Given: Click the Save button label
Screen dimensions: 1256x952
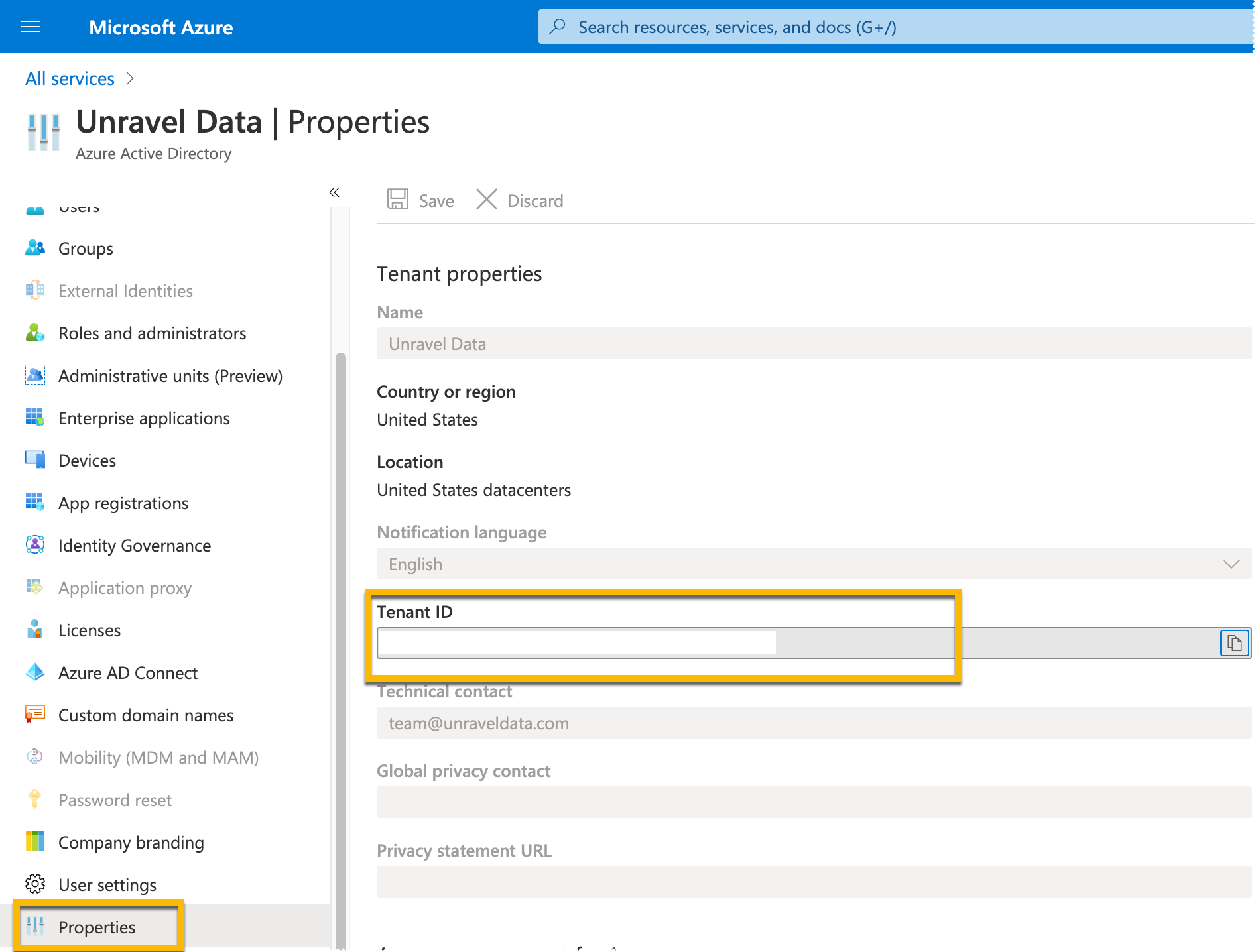Looking at the screenshot, I should [x=436, y=201].
